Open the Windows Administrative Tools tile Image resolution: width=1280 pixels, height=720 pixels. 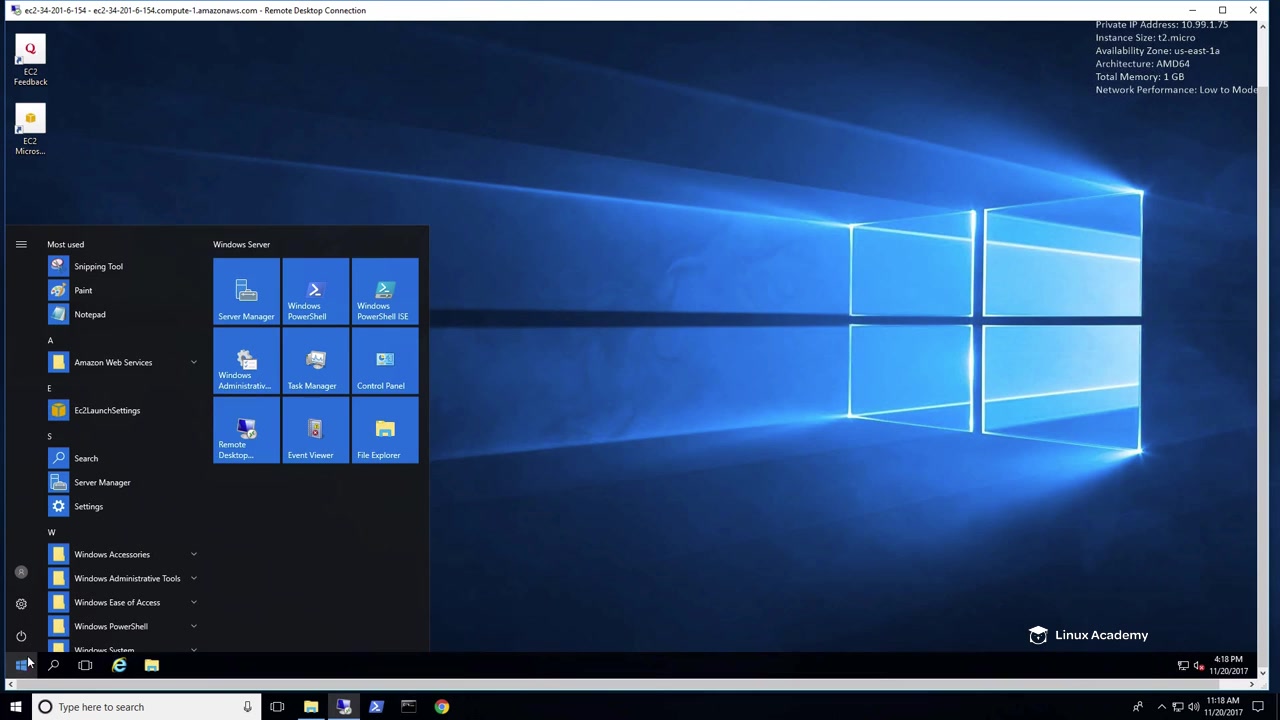point(246,362)
